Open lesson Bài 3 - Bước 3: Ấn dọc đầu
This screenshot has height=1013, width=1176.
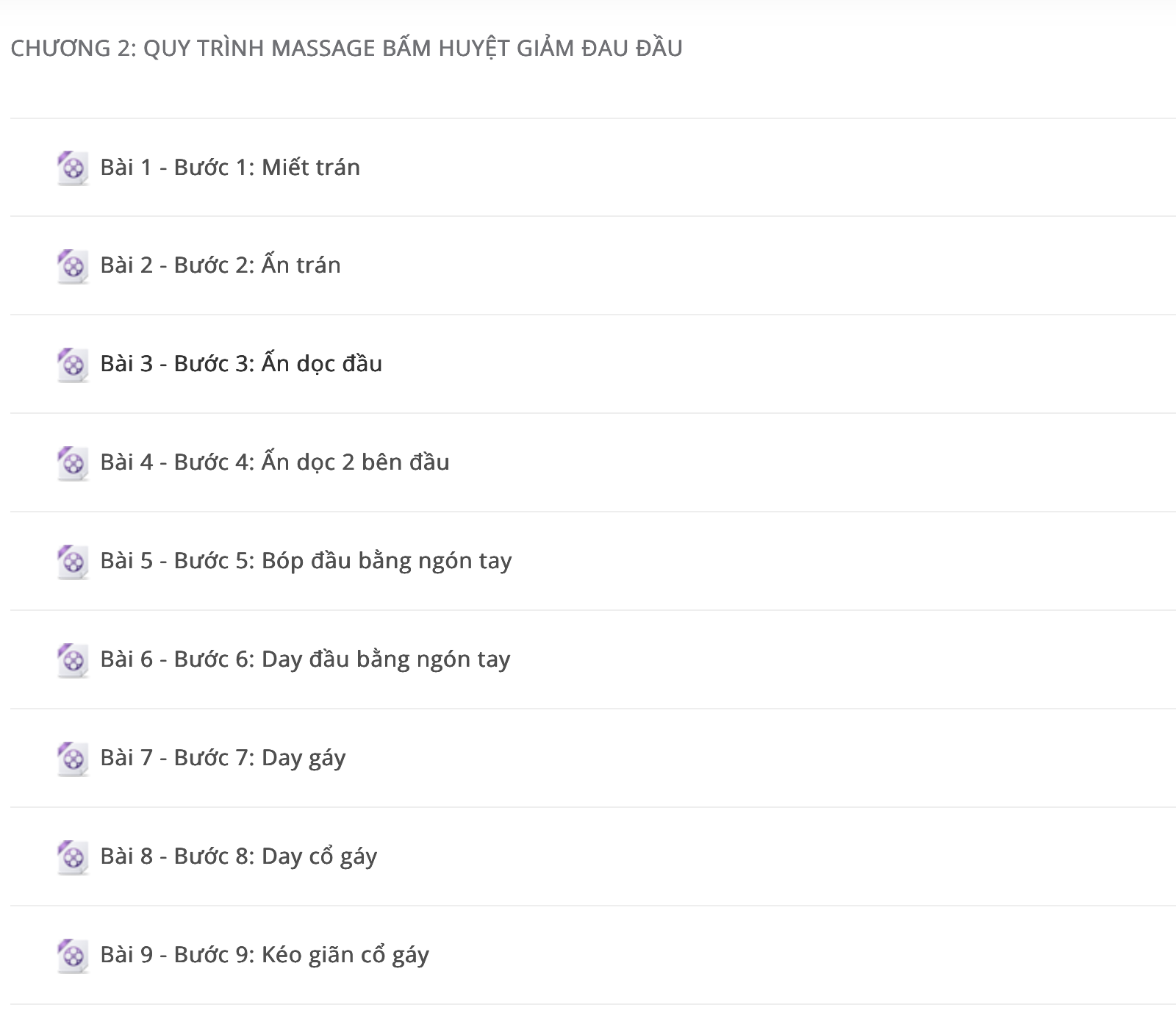(x=241, y=363)
